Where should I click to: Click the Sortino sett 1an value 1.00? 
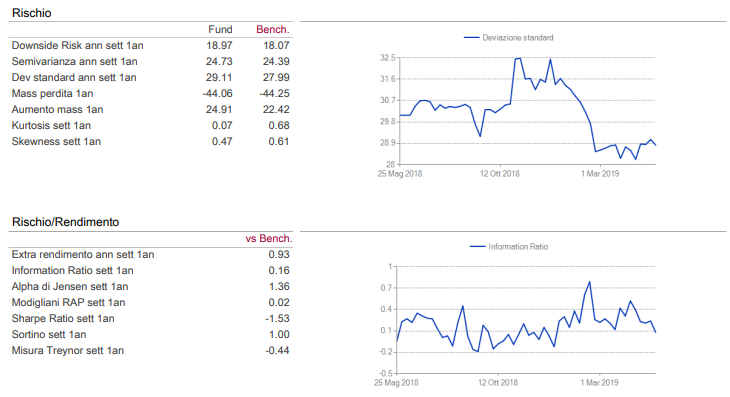(x=279, y=335)
